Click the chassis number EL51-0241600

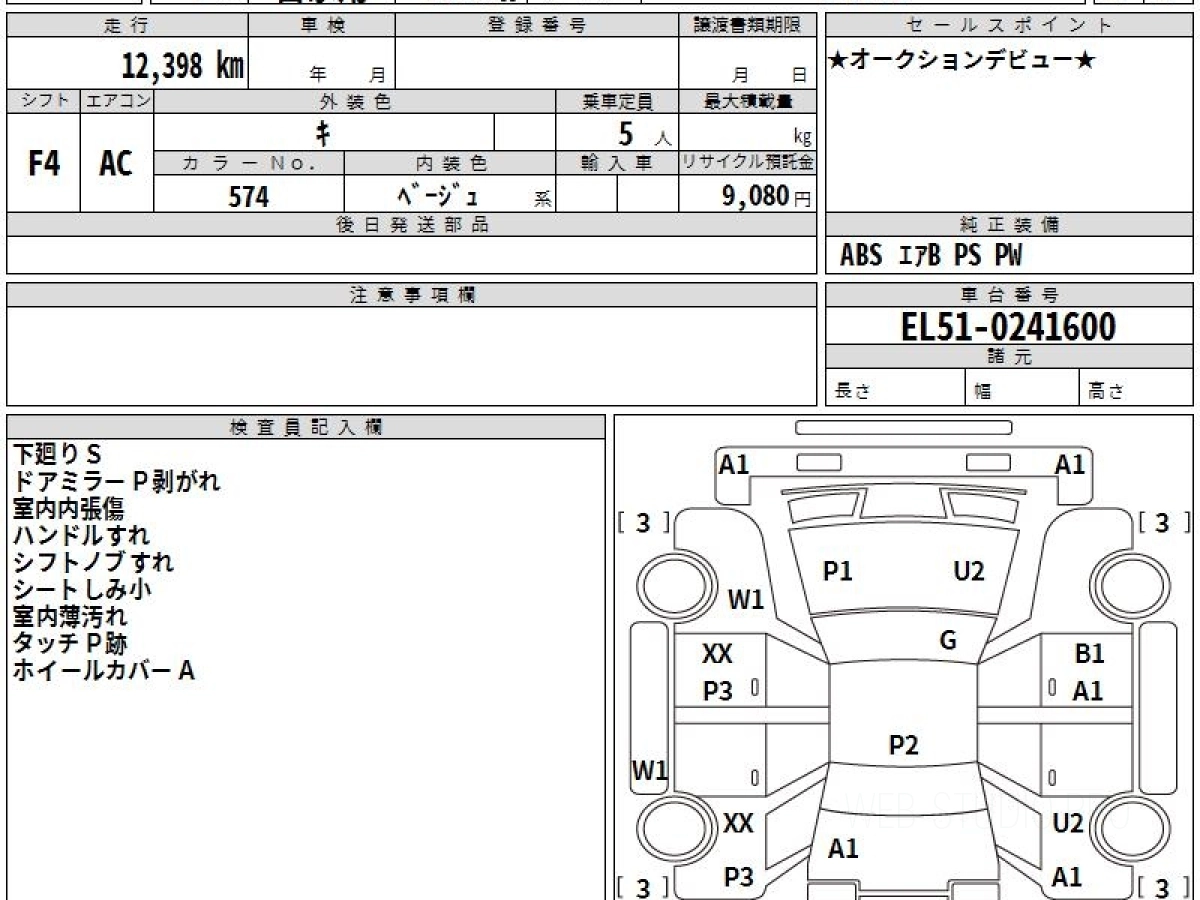coord(1008,326)
